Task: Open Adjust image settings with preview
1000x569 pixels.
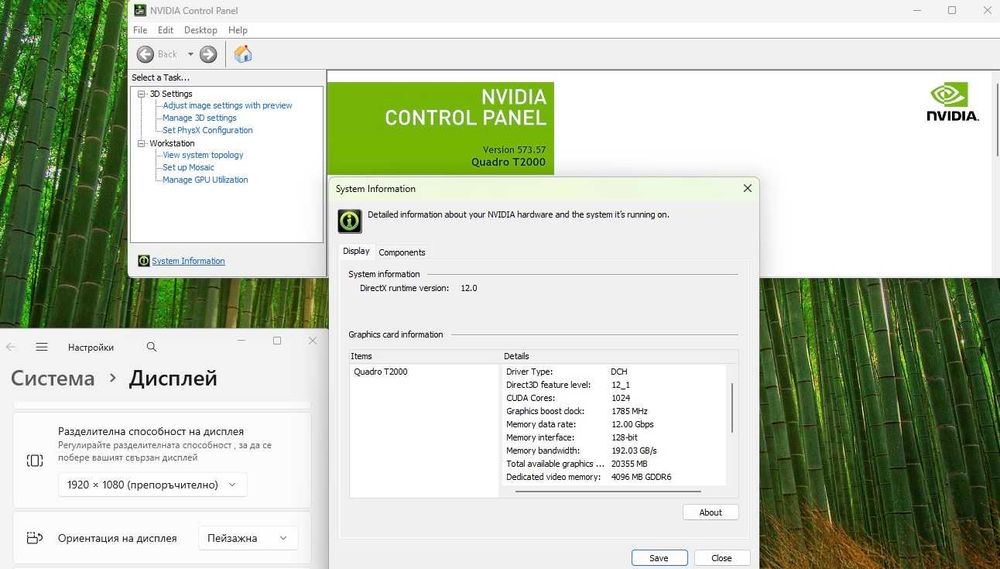Action: [x=227, y=105]
